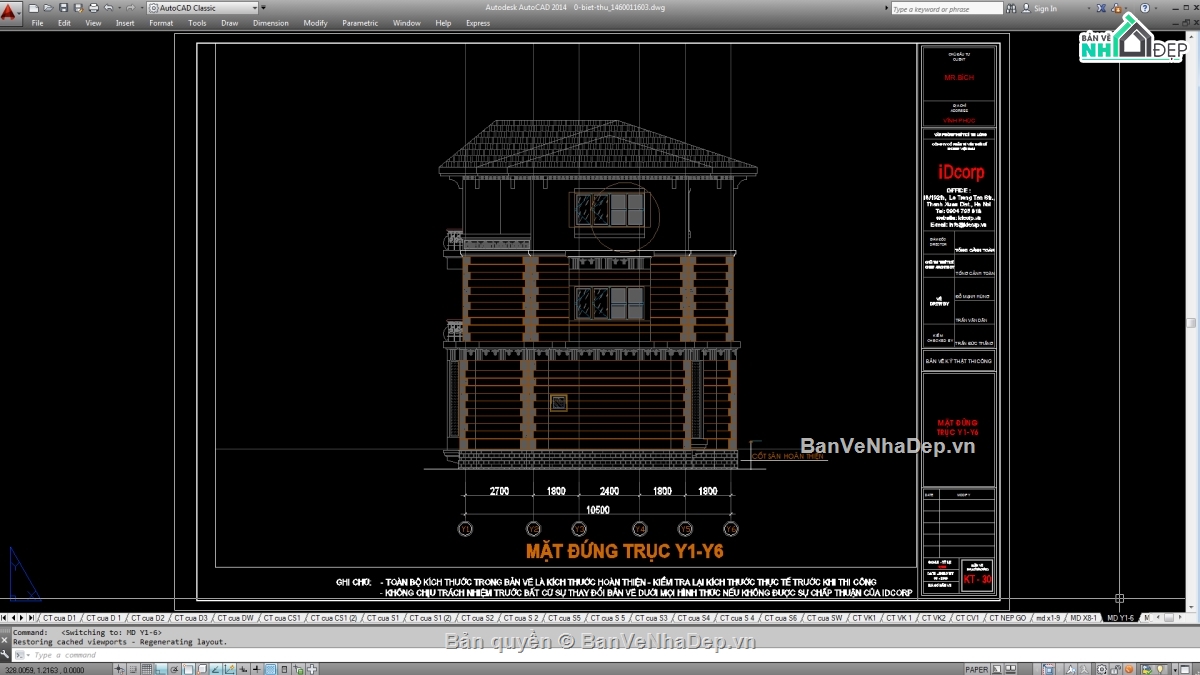Close the command line window
The width and height of the screenshot is (1200, 675).
(4, 640)
